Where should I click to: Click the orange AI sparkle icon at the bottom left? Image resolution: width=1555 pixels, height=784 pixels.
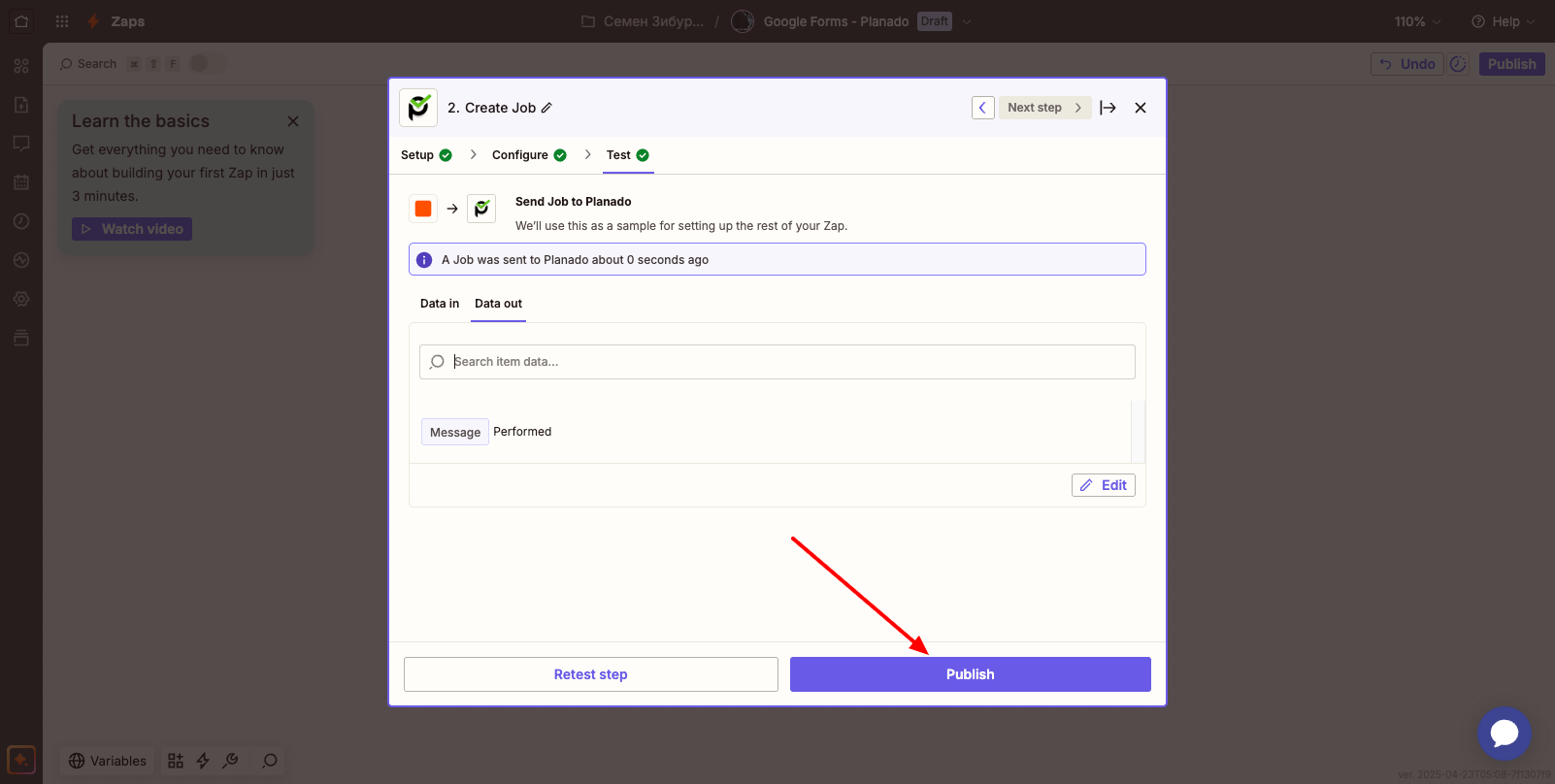point(21,760)
